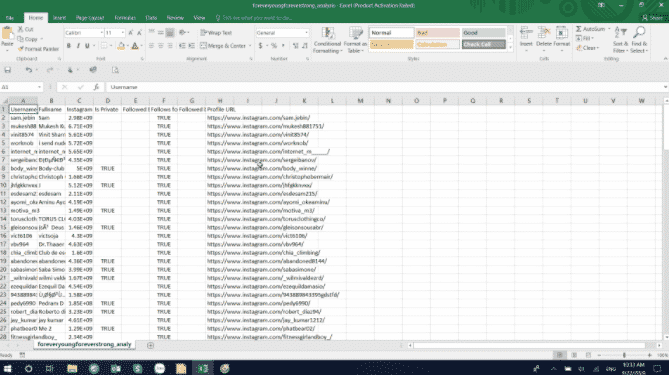Screen dimensions: 669x375
Task: Align text to the right
Action: tap(170, 46)
